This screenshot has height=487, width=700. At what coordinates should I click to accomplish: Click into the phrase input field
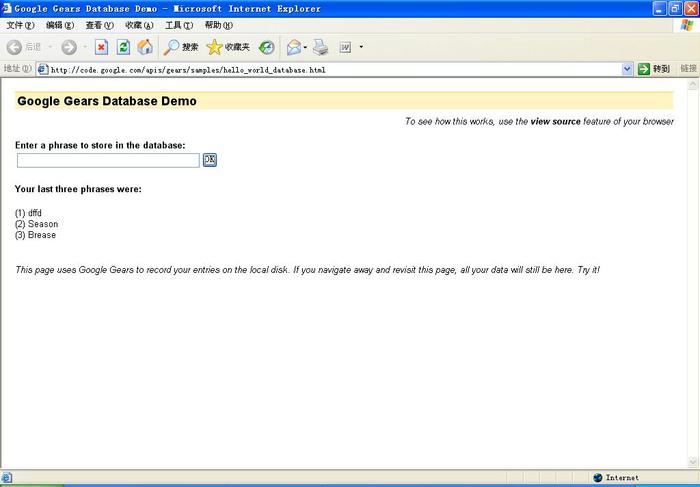[x=108, y=160]
